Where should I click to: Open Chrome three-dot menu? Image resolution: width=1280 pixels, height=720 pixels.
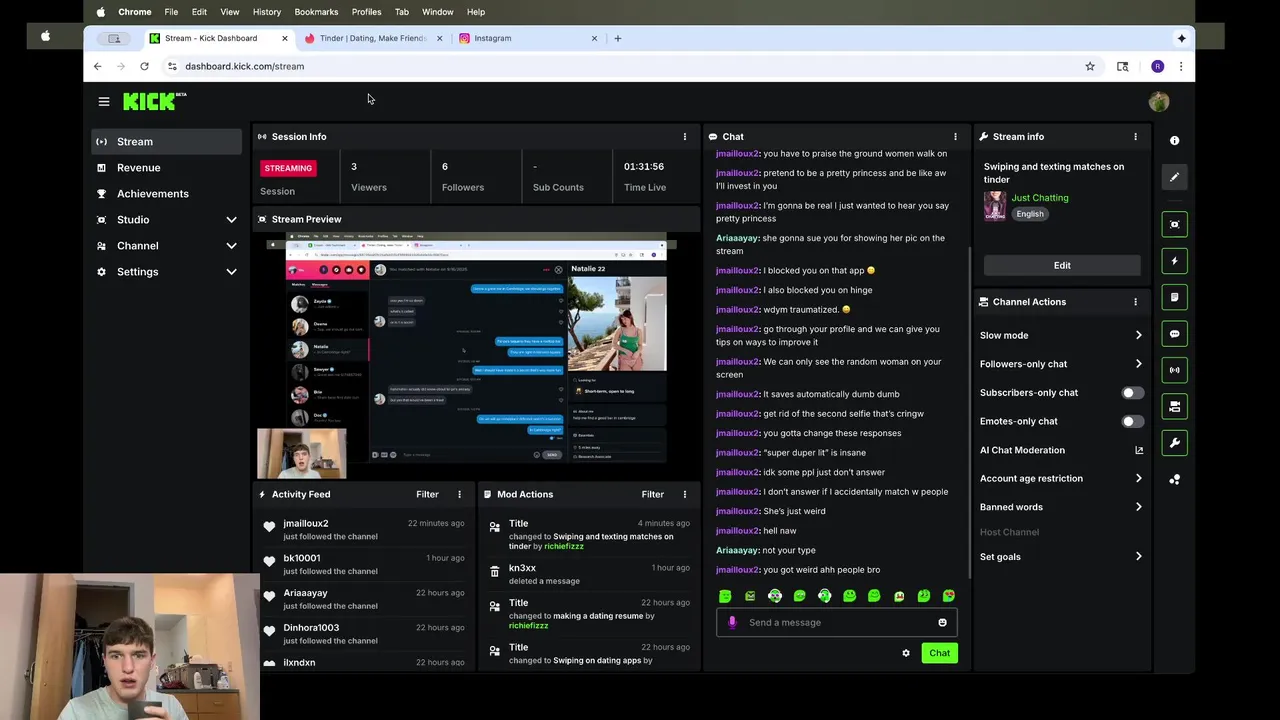tap(1181, 66)
